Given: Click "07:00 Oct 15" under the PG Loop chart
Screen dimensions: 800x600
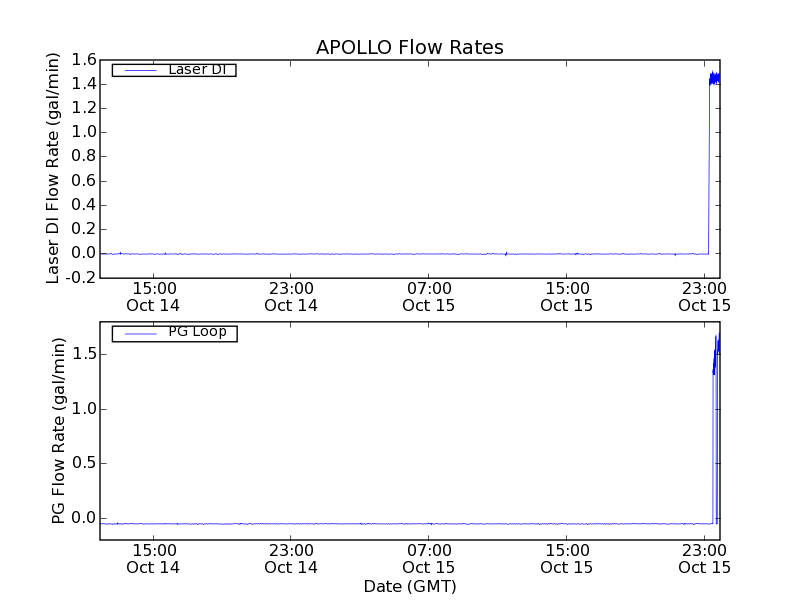Looking at the screenshot, I should [429, 559].
